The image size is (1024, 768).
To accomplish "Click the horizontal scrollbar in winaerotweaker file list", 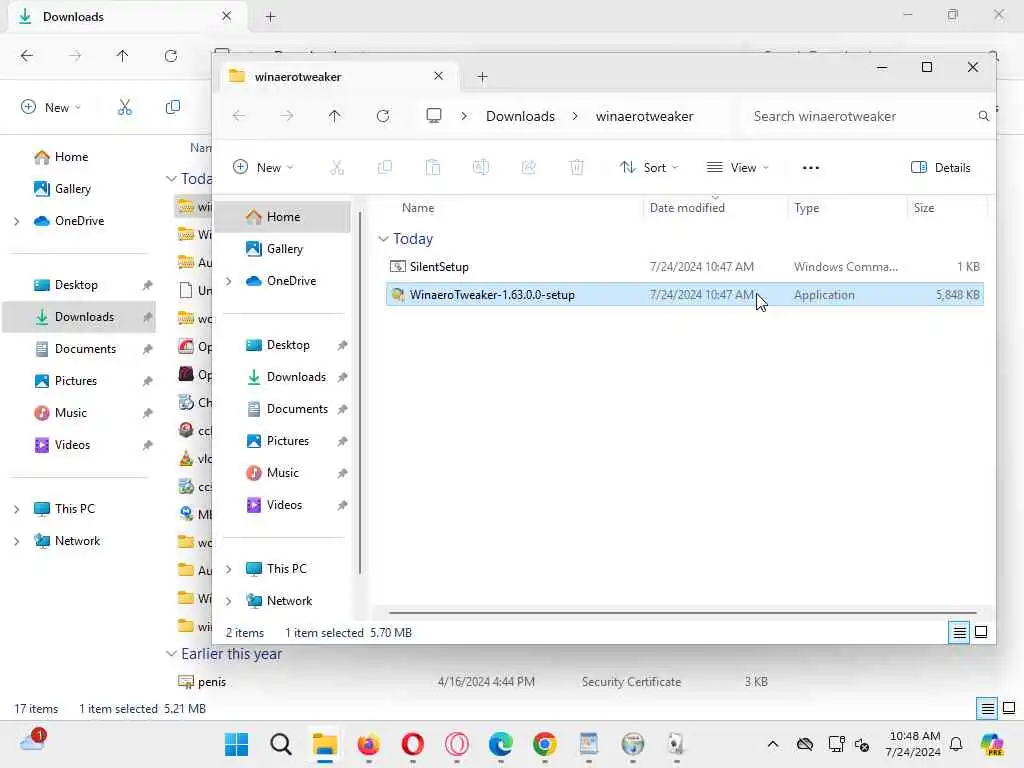I will coord(682,613).
